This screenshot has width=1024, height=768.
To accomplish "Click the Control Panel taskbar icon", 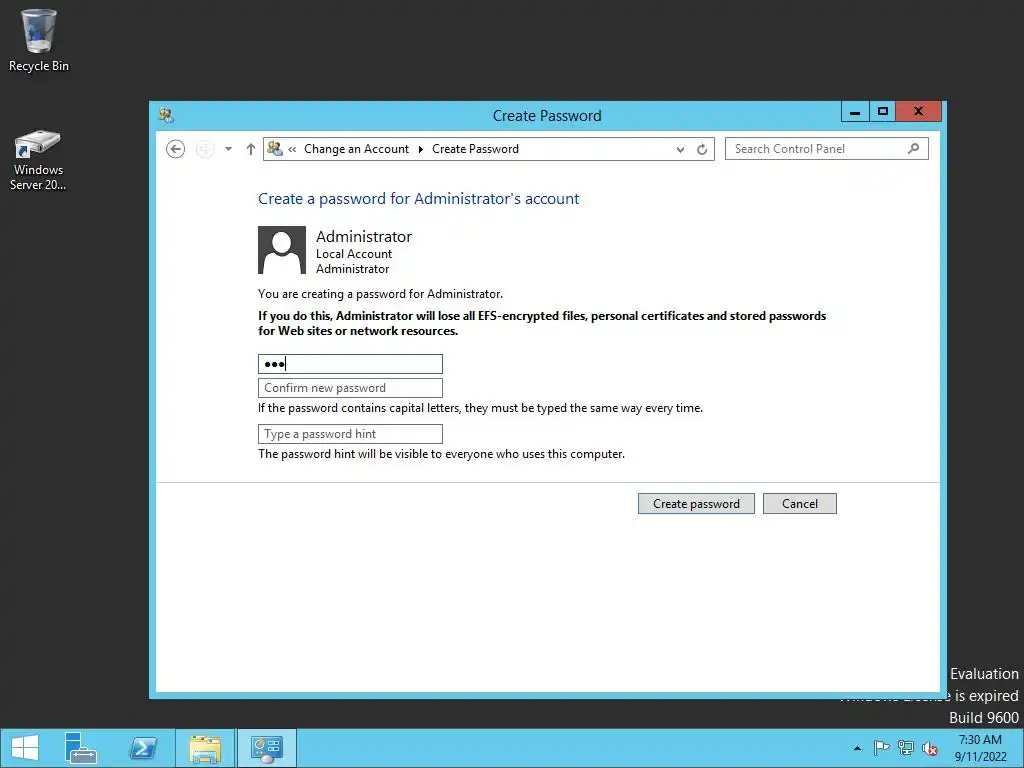I will tap(266, 748).
